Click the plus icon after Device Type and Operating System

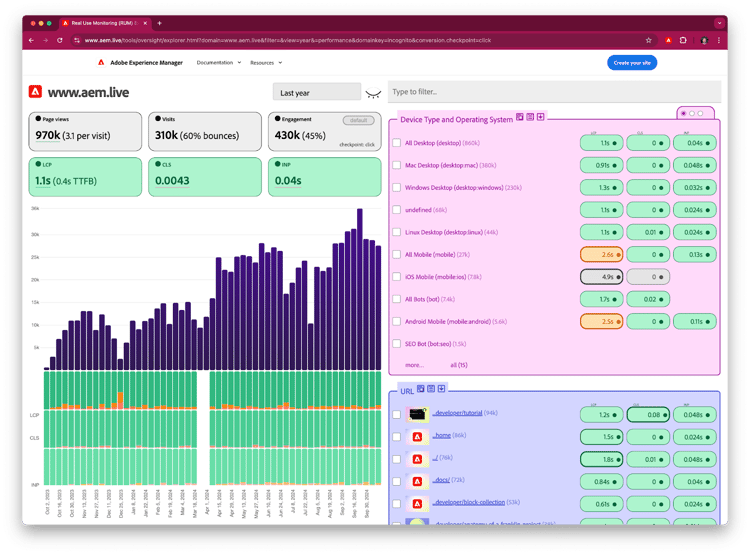(540, 117)
